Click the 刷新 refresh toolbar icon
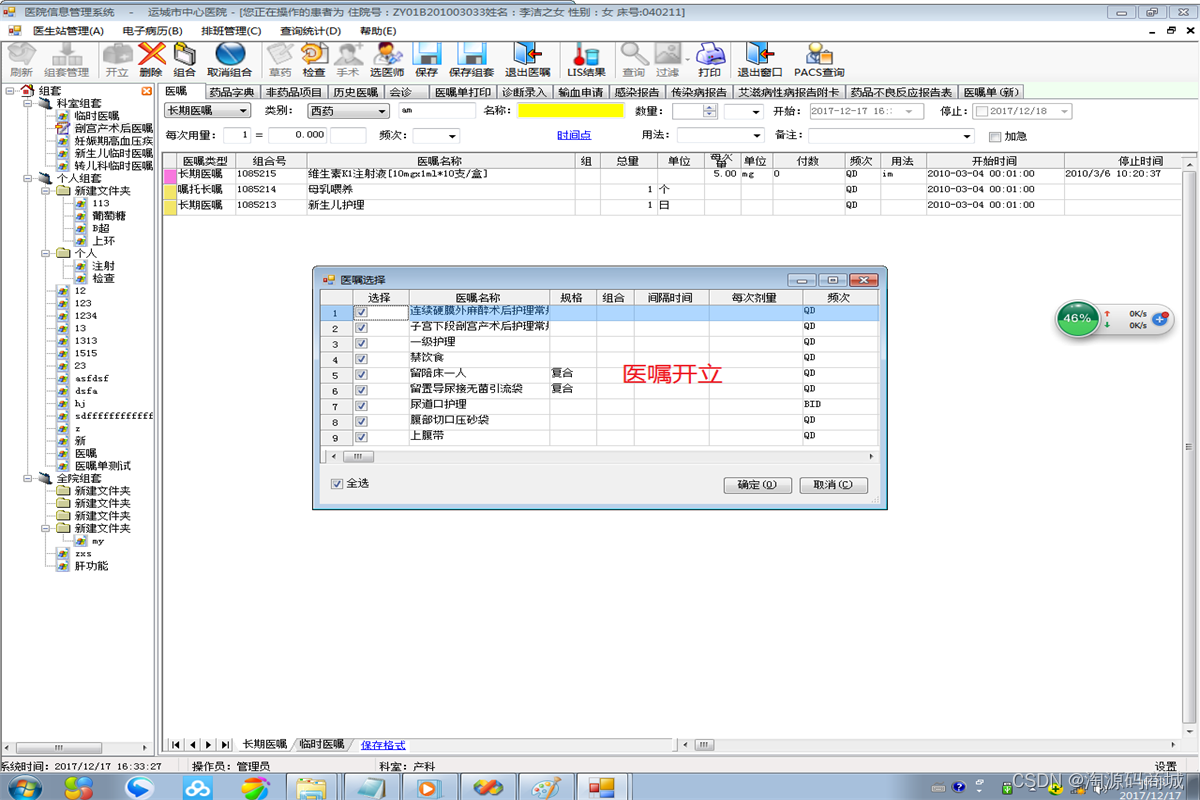Viewport: 1200px width, 800px height. click(x=20, y=59)
